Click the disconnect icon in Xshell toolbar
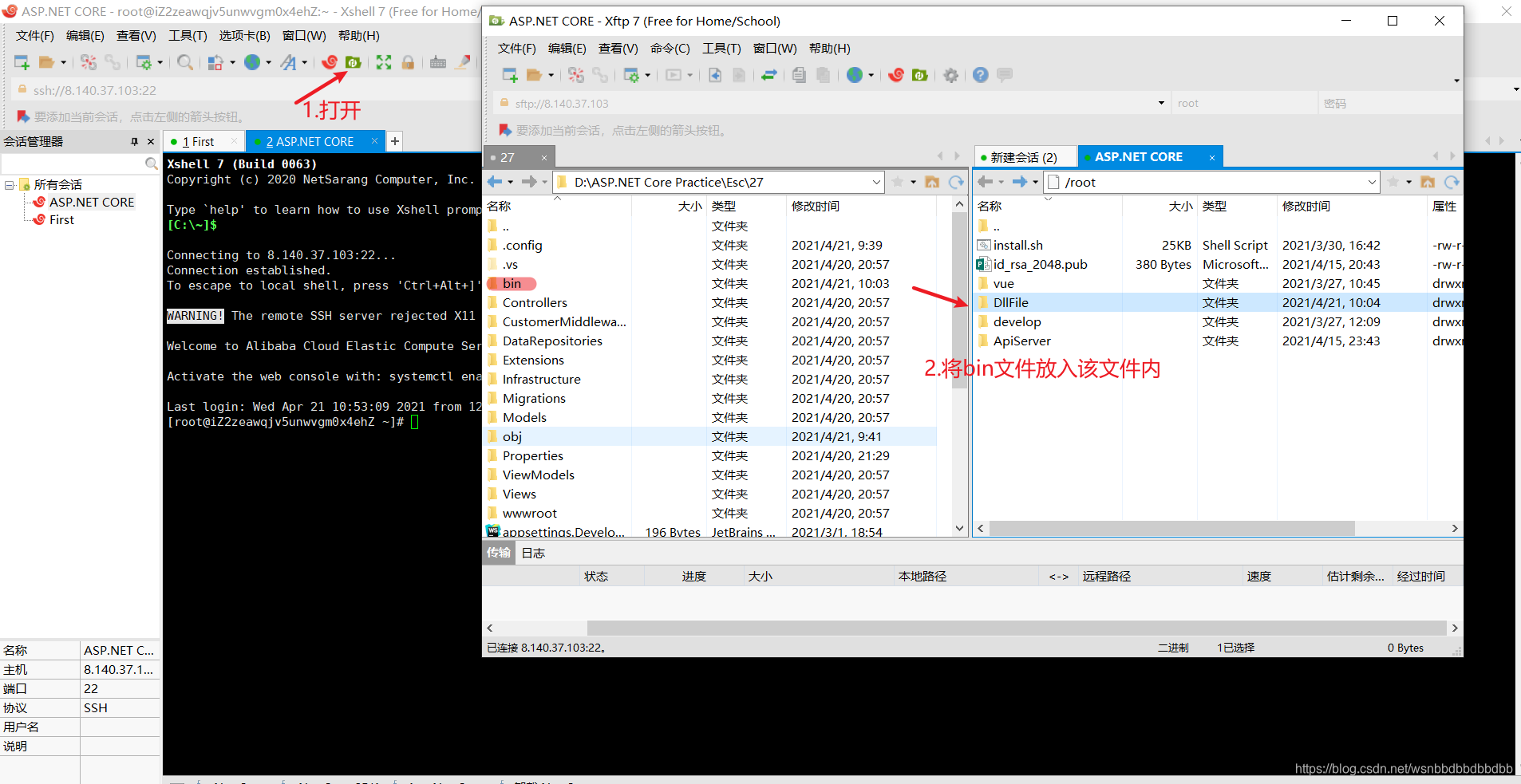The width and height of the screenshot is (1521, 784). [x=89, y=62]
